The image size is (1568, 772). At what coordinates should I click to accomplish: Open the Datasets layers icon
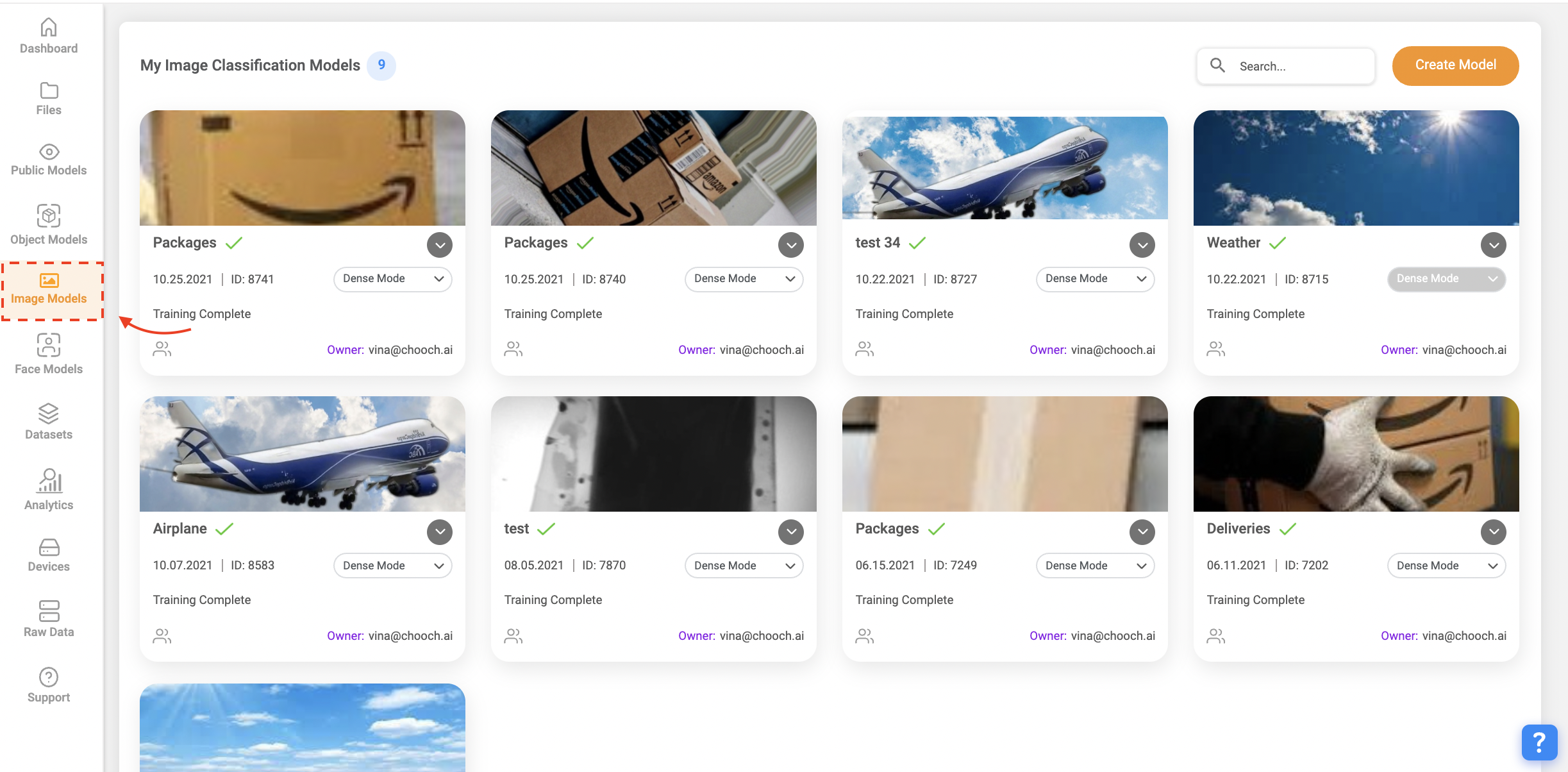49,414
